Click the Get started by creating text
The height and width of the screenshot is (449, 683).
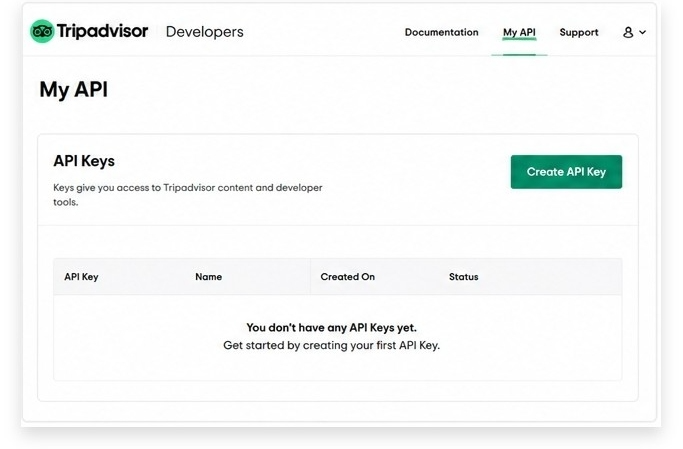click(331, 345)
